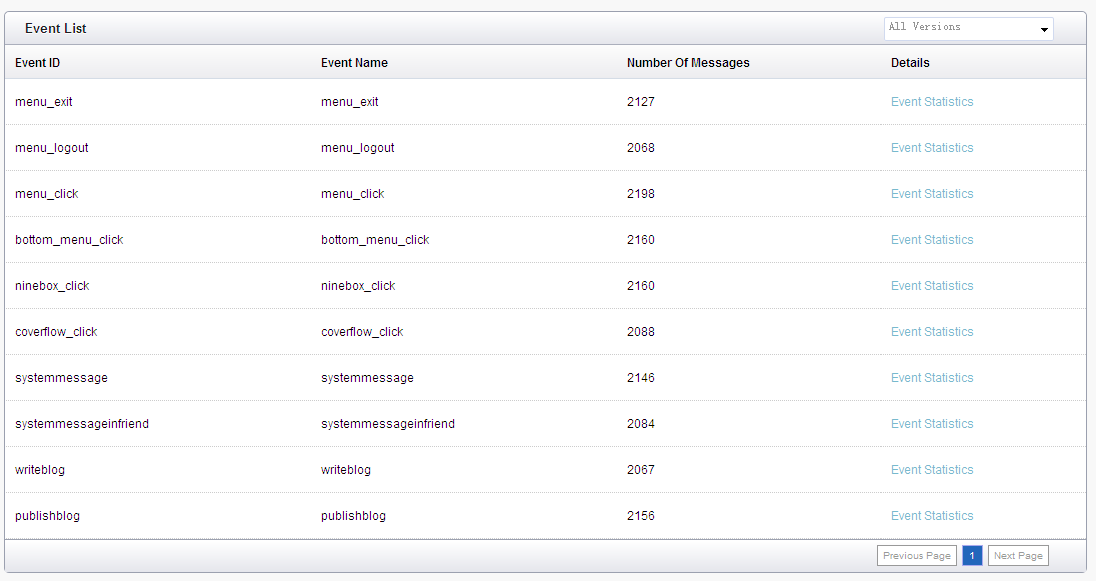The height and width of the screenshot is (581, 1096).
Task: View Event Statistics for ninebox_click
Action: point(932,286)
